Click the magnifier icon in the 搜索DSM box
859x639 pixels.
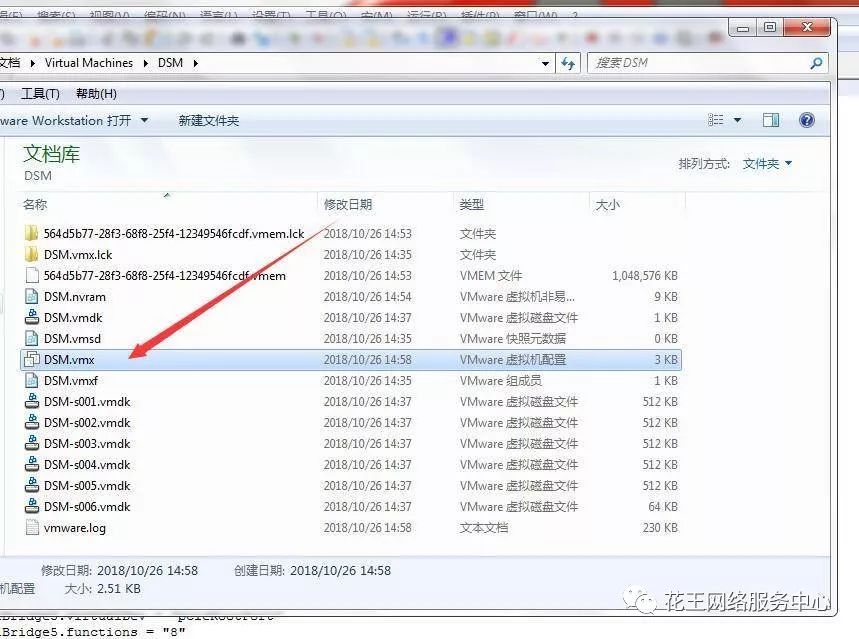[816, 62]
